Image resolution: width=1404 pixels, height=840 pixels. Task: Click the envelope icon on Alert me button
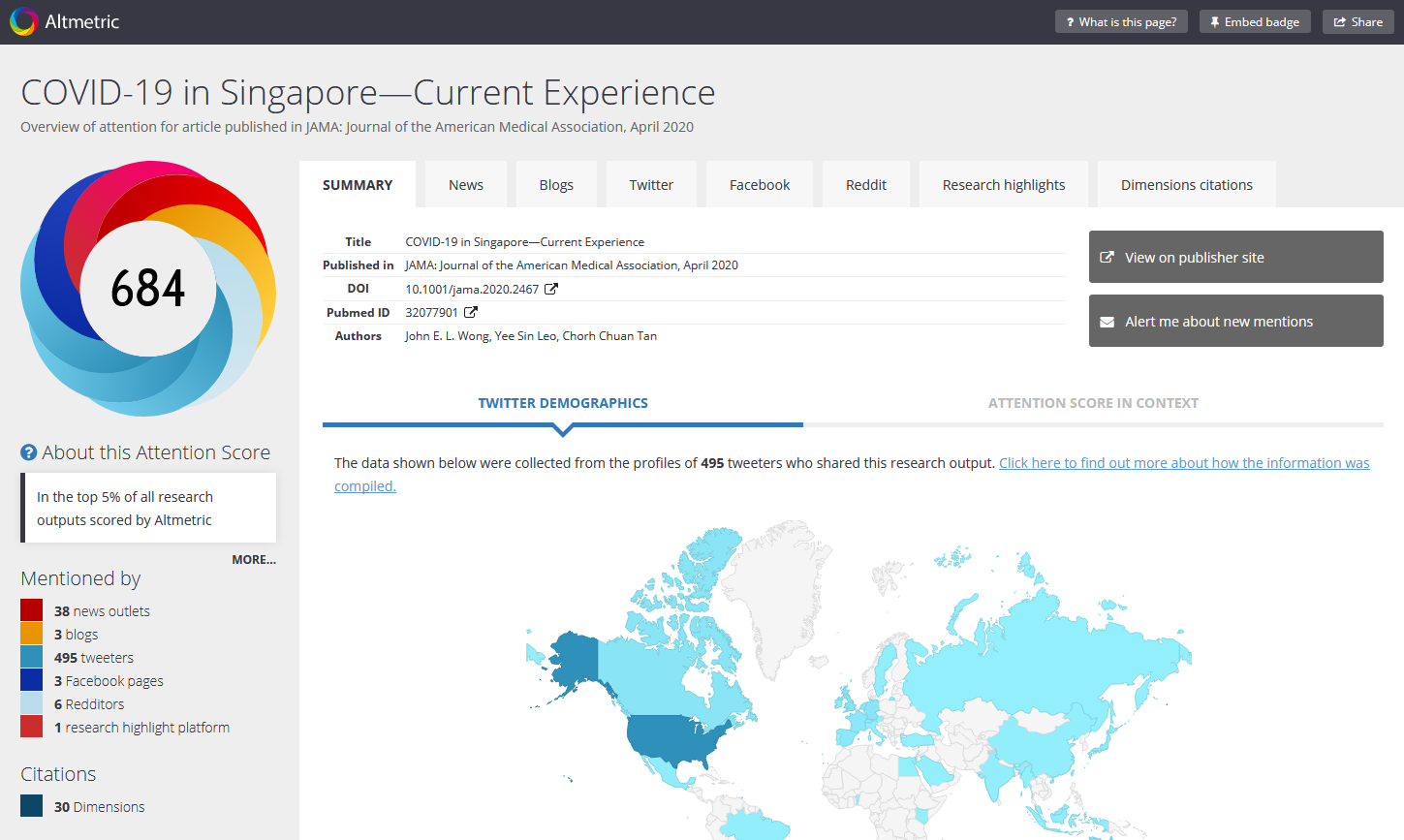[1108, 322]
